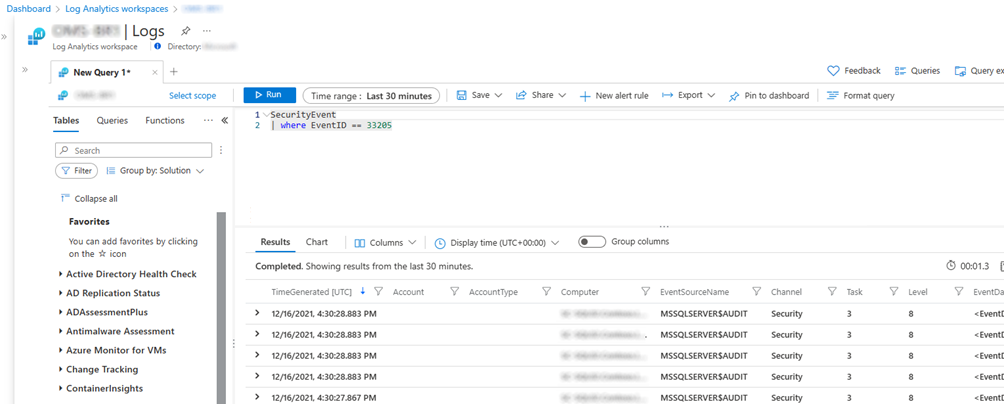The width and height of the screenshot is (1004, 404).
Task: Click the EventSourceName column header
Action: pyautogui.click(x=695, y=292)
